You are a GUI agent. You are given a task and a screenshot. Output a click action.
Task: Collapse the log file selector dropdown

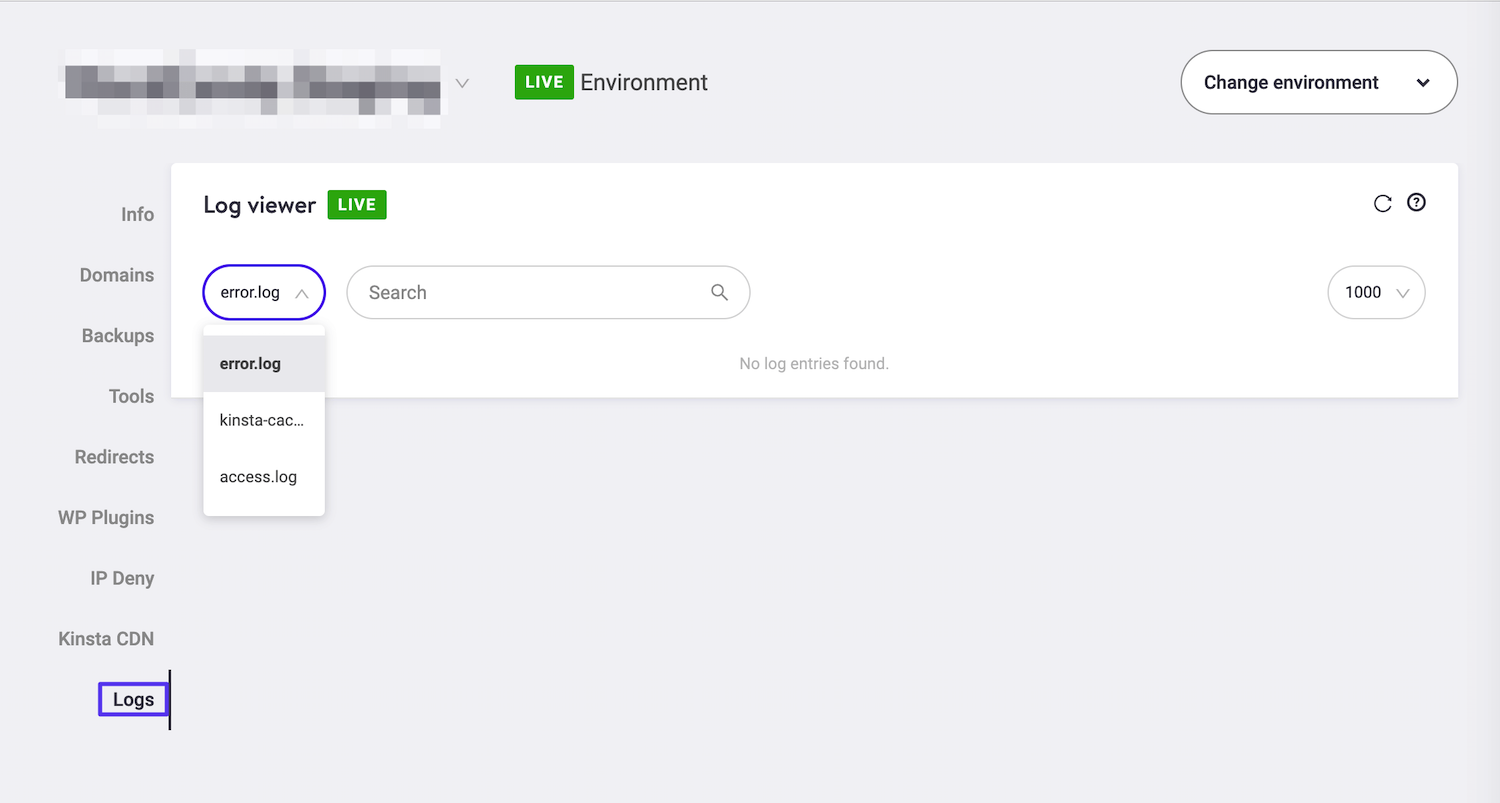[x=263, y=292]
